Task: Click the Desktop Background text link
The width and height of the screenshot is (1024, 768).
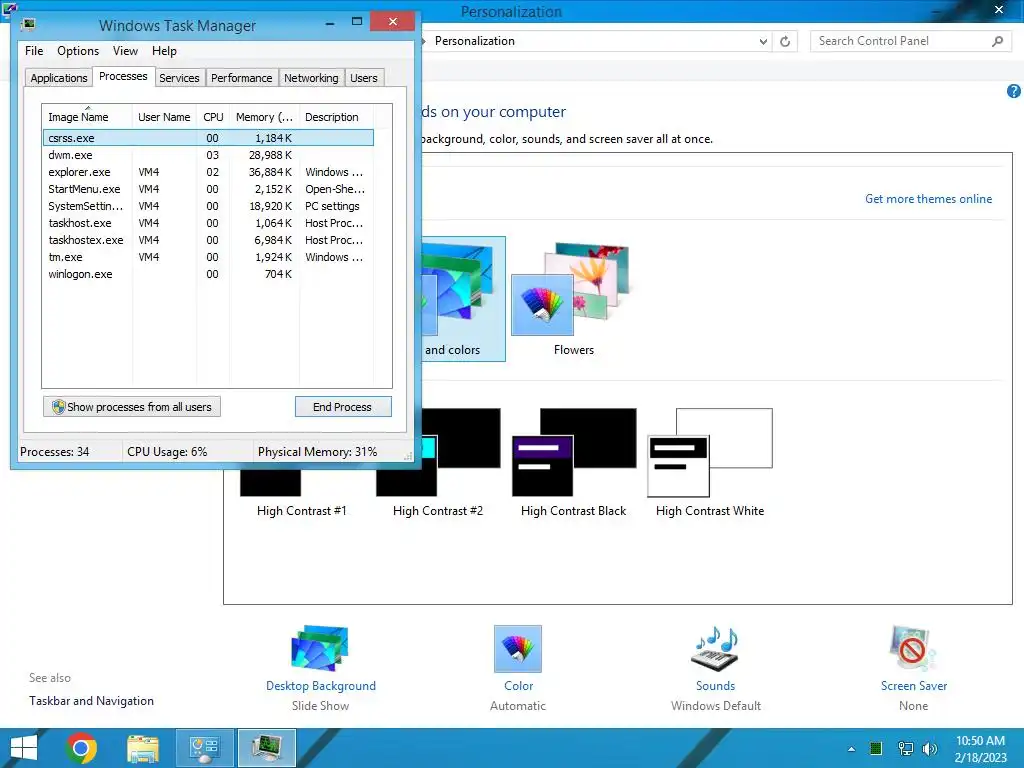Action: pyautogui.click(x=321, y=686)
